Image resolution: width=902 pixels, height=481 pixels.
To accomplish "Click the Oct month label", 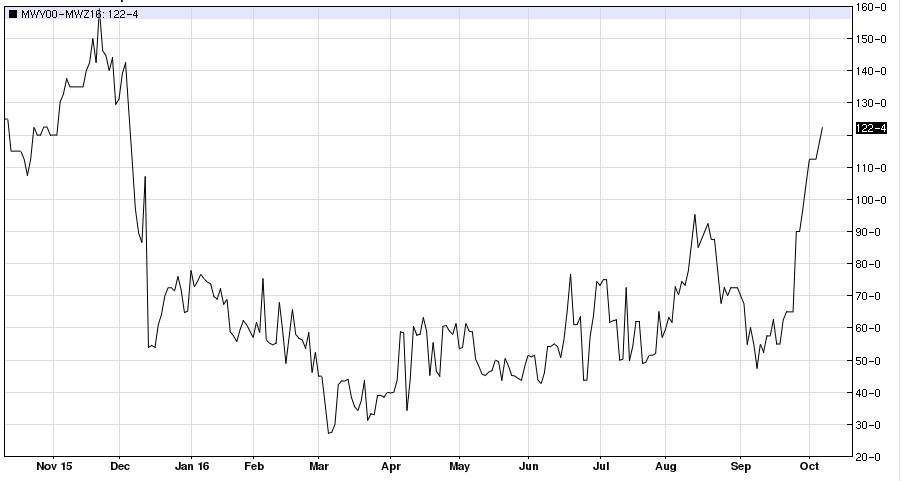I will [810, 467].
